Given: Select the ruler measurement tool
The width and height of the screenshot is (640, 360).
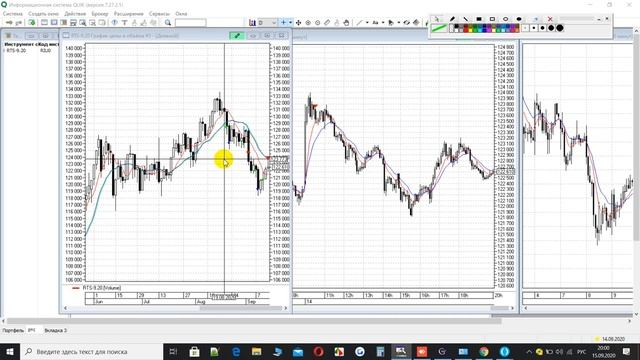Looking at the screenshot, I should point(327,22).
